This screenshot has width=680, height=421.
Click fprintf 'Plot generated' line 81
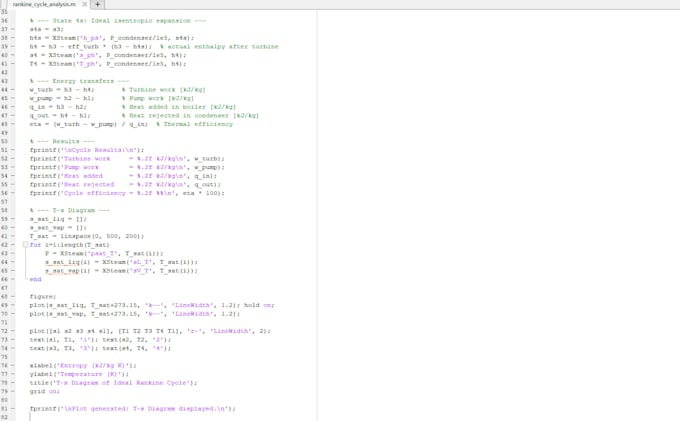(133, 409)
